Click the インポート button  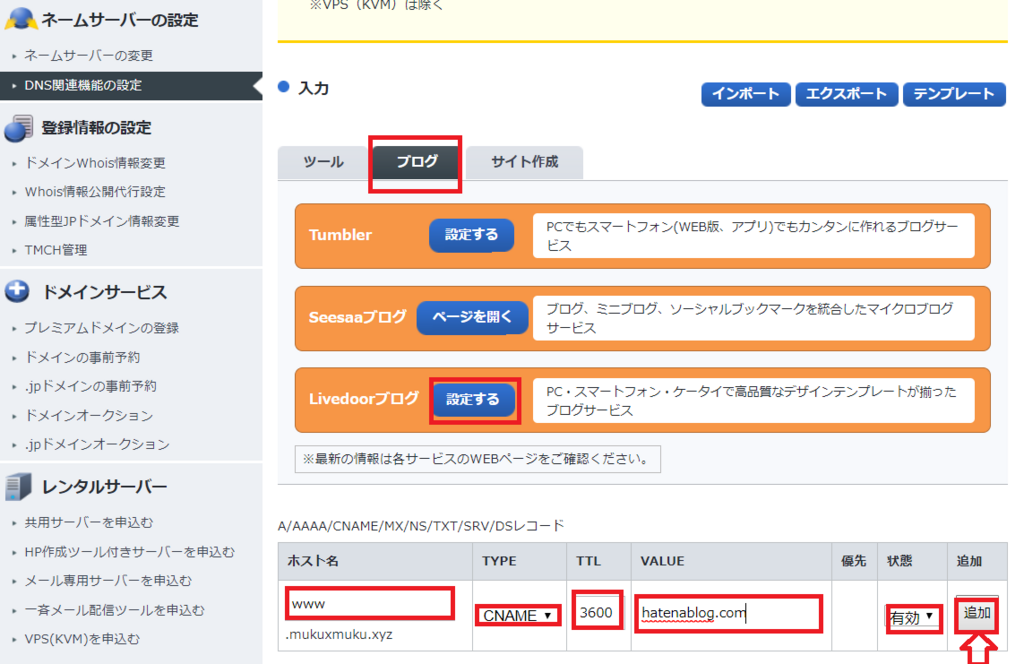tap(746, 94)
